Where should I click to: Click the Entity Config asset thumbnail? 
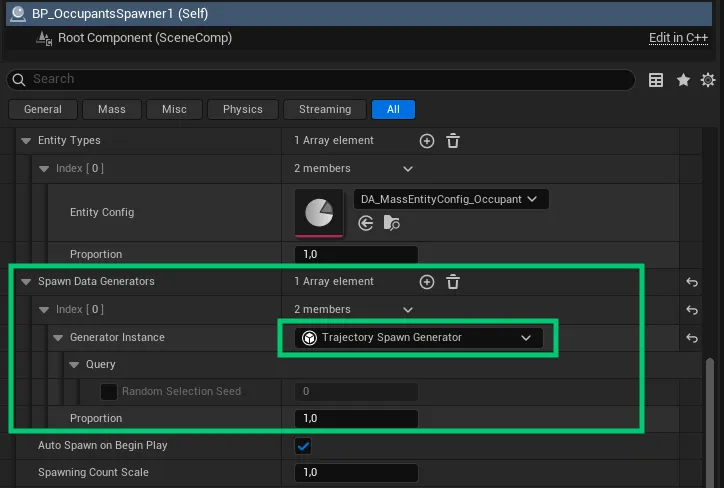(319, 212)
